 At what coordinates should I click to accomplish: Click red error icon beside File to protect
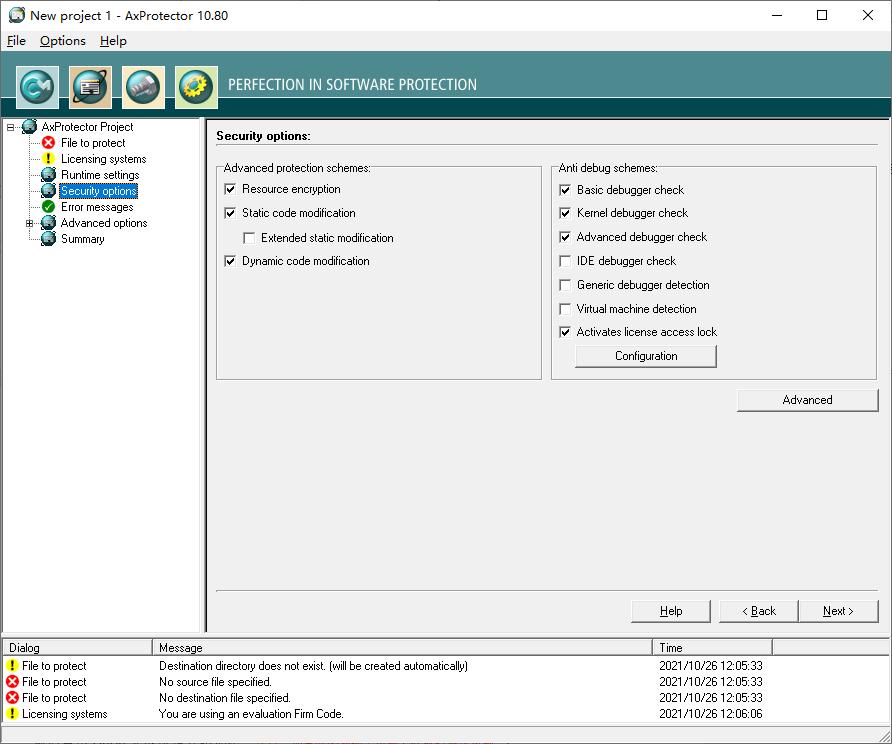48,143
